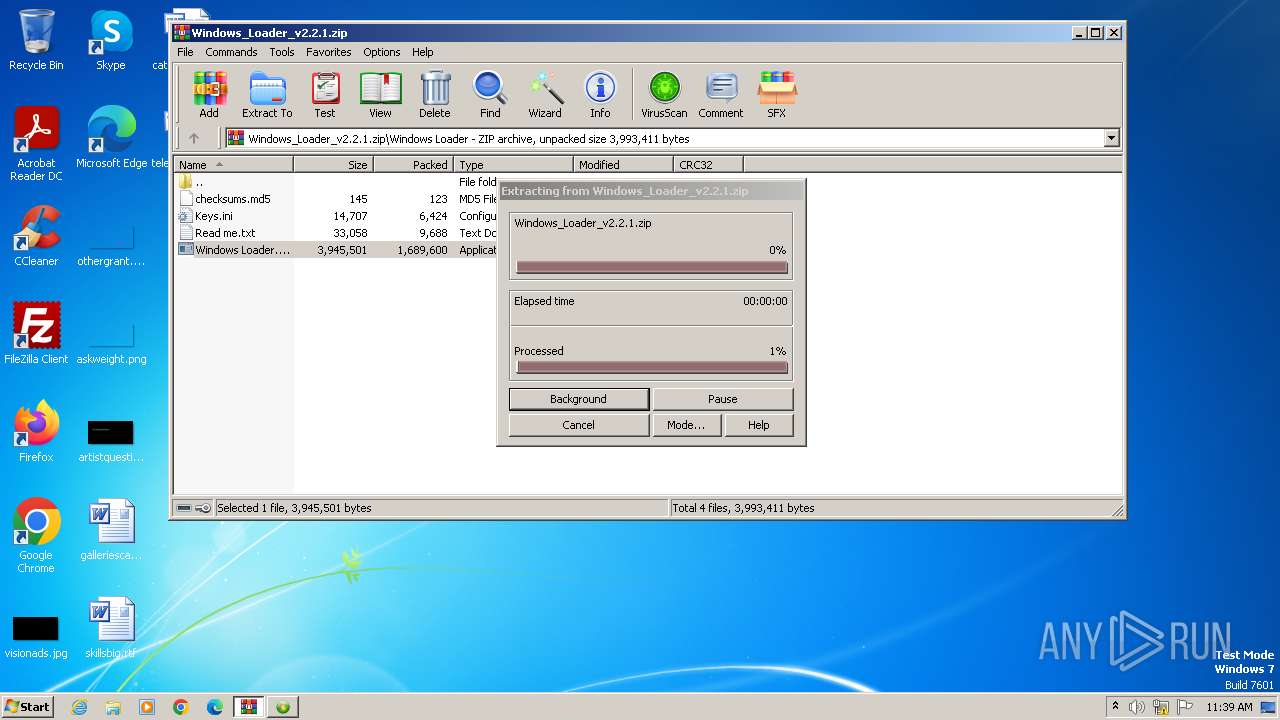Image resolution: width=1280 pixels, height=720 pixels.
Task: Open the Commands menu
Action: pos(231,52)
